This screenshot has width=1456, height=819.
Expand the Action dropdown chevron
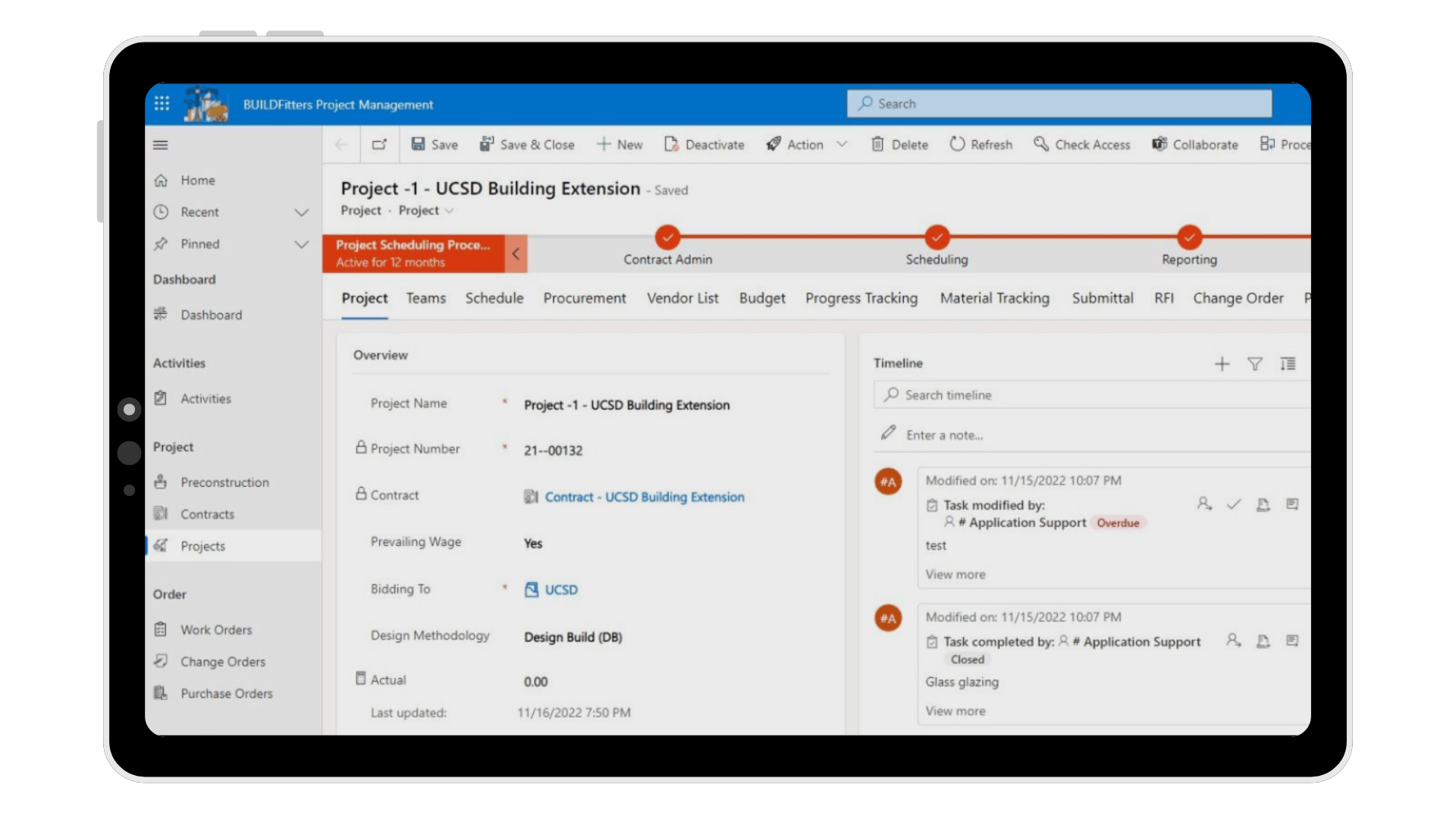coord(842,144)
